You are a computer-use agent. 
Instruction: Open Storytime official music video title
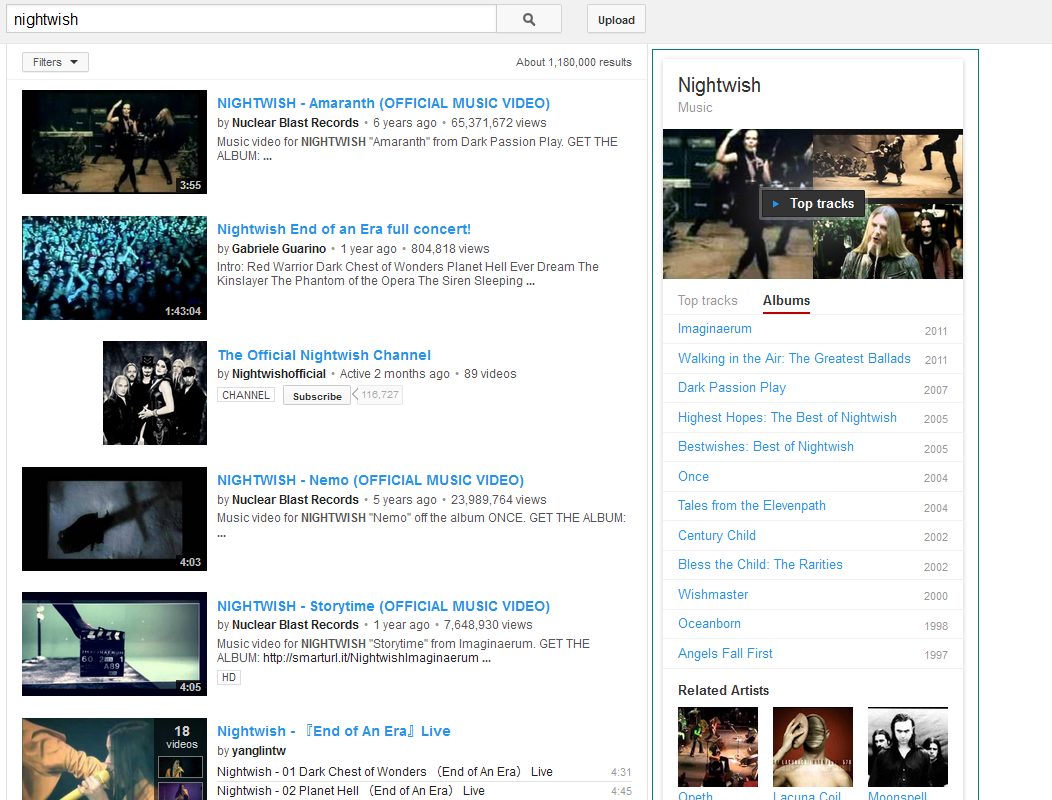point(383,607)
